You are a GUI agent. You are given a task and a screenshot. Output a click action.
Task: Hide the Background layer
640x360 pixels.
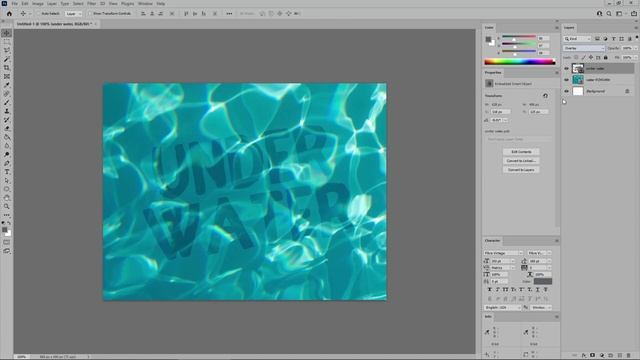[567, 91]
